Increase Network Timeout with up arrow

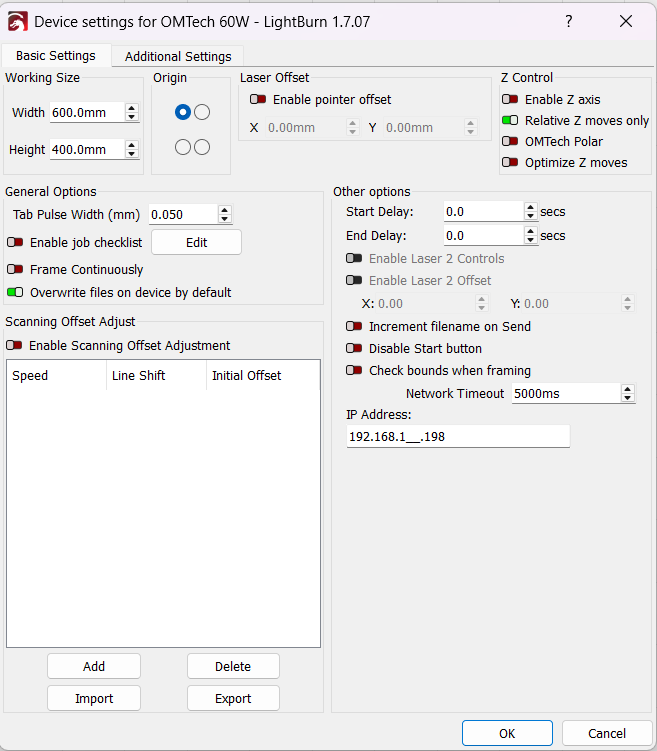pos(628,389)
